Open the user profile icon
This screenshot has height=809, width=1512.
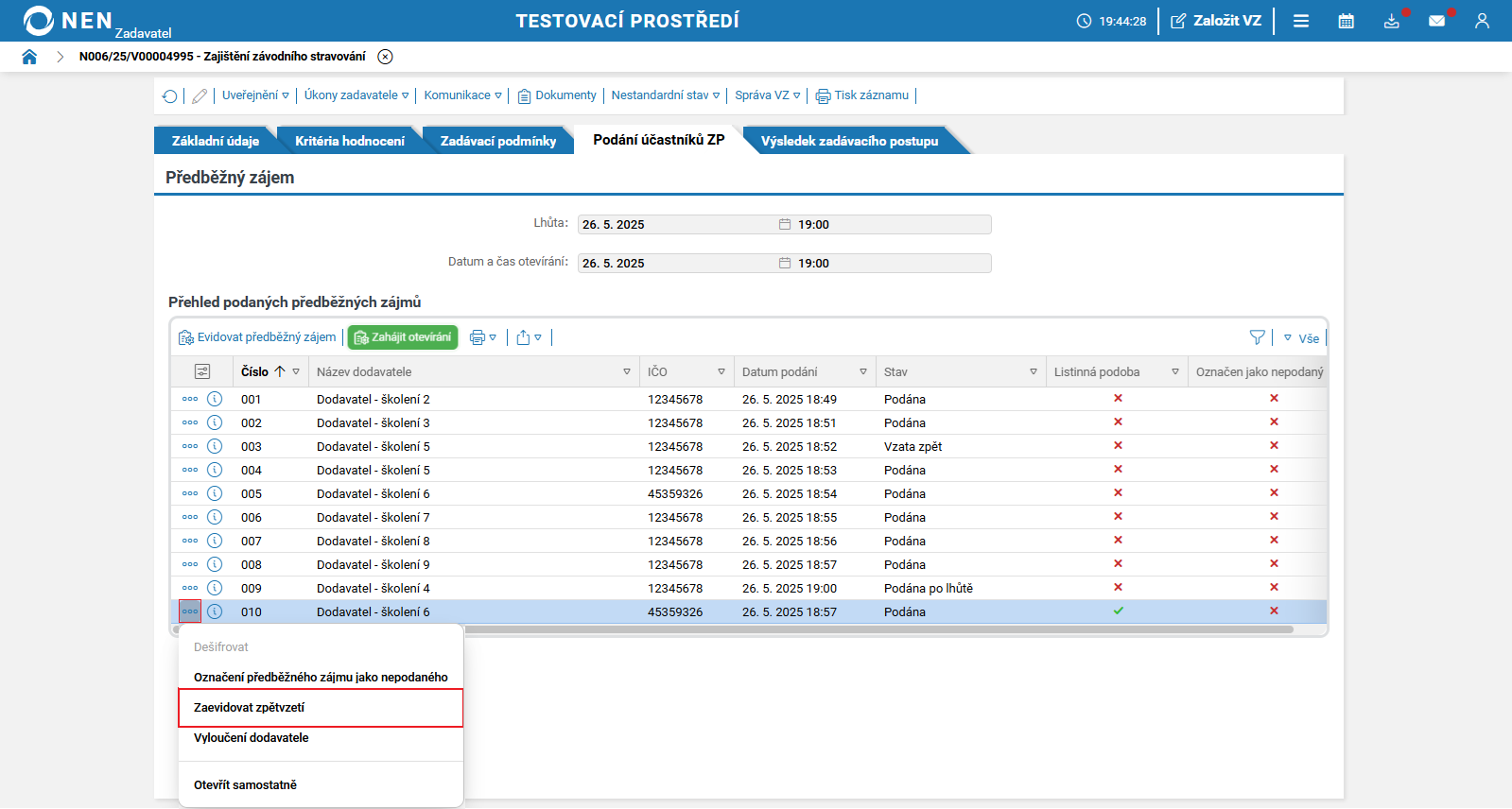tap(1482, 21)
